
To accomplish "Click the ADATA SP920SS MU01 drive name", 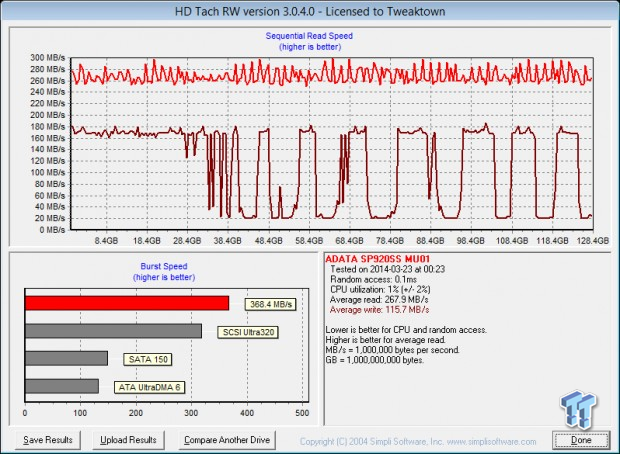I will point(377,259).
